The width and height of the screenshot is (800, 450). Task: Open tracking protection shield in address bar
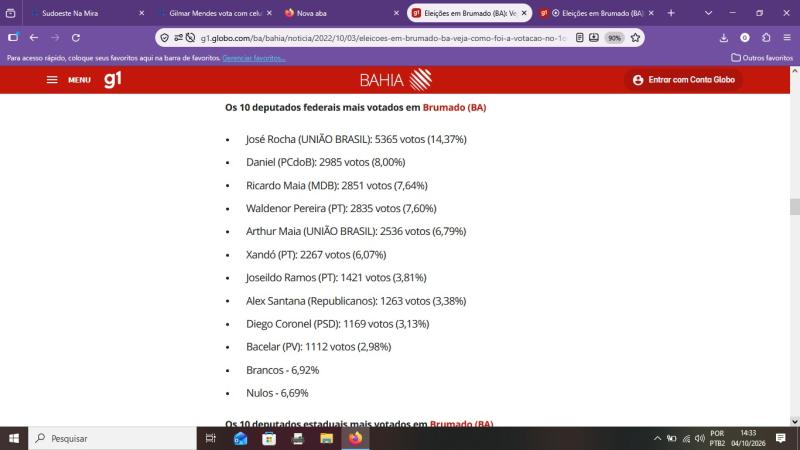tap(164, 38)
